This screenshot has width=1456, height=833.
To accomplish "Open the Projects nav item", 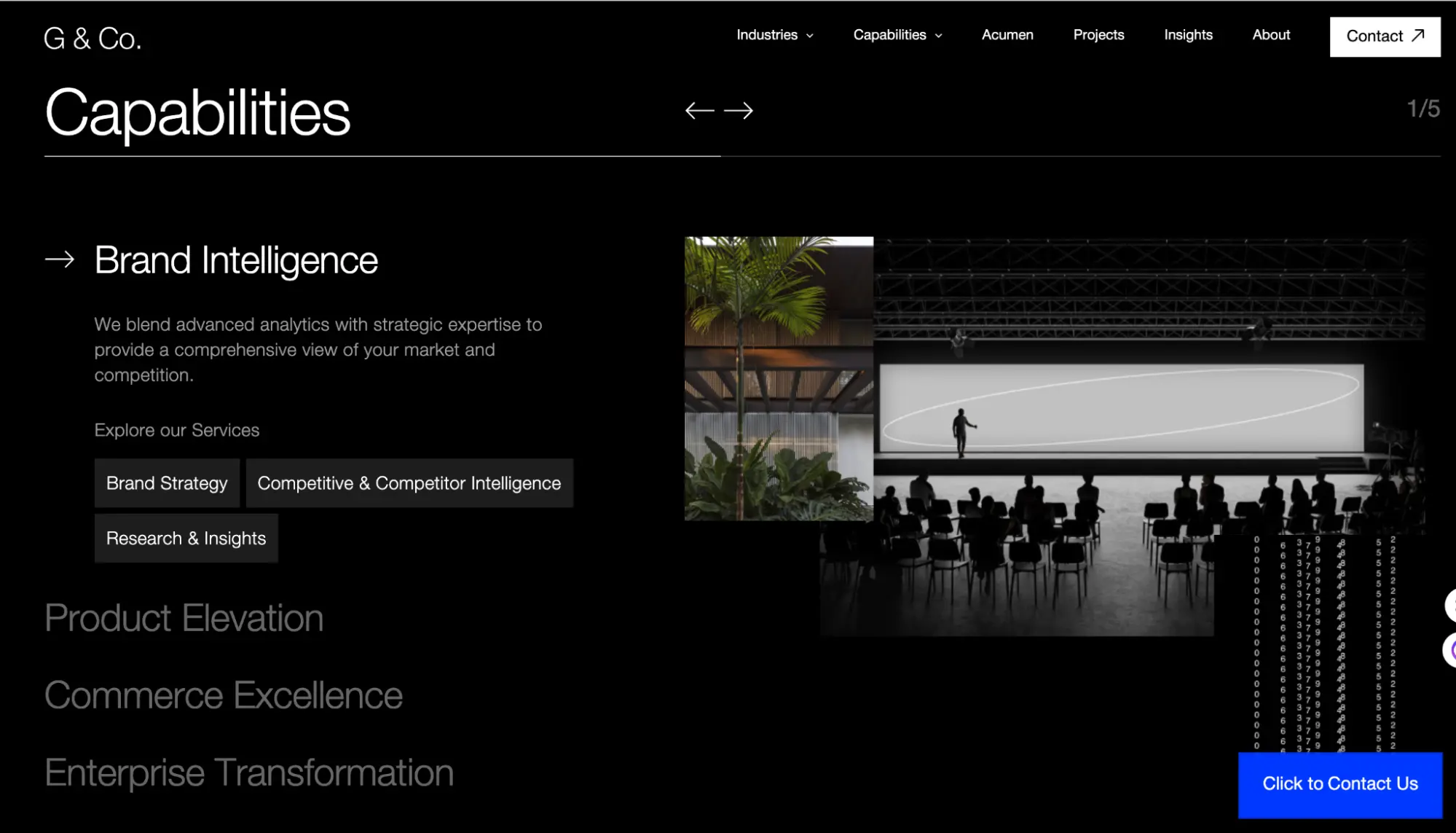I will [x=1098, y=35].
